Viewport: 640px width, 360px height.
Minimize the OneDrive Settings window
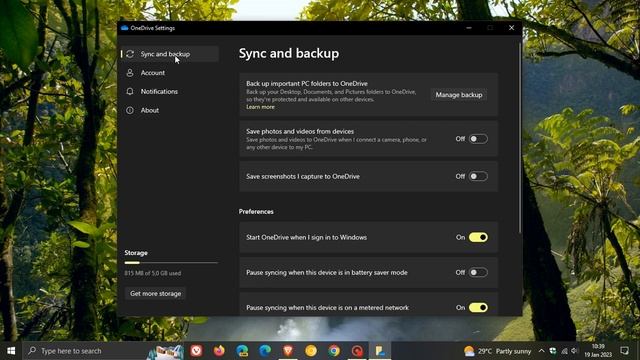coord(469,28)
